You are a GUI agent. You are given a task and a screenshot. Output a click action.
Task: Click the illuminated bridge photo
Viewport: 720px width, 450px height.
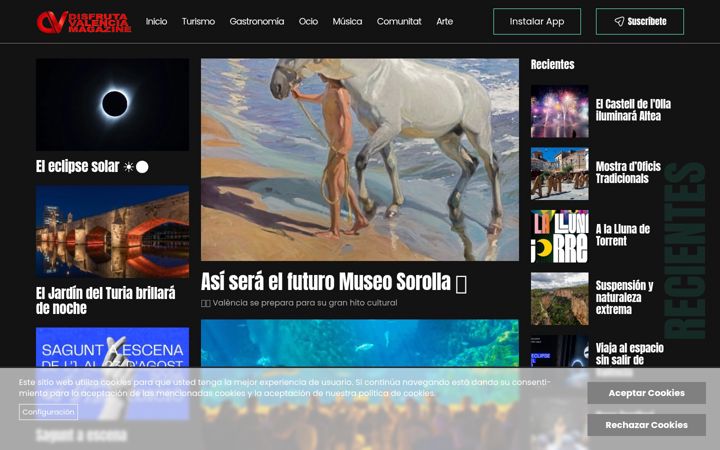click(x=112, y=231)
